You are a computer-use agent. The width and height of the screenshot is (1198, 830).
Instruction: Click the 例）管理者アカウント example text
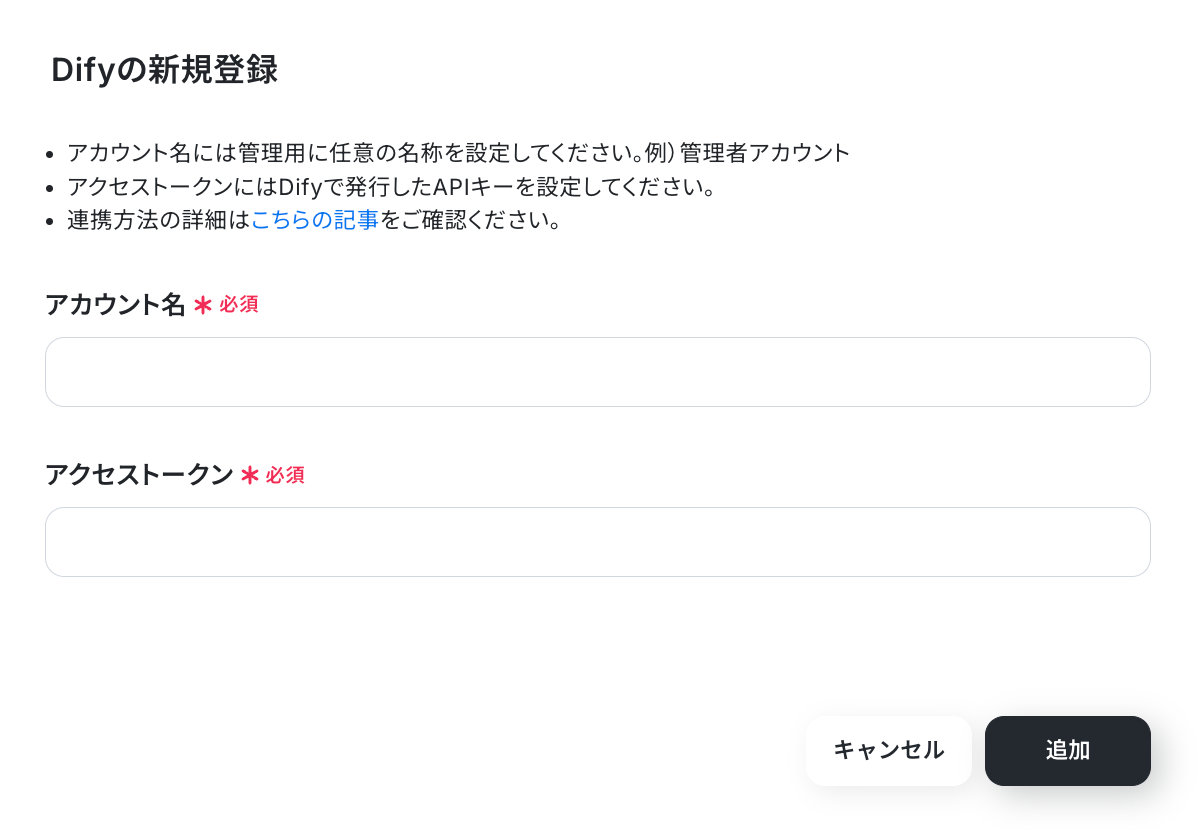[747, 153]
